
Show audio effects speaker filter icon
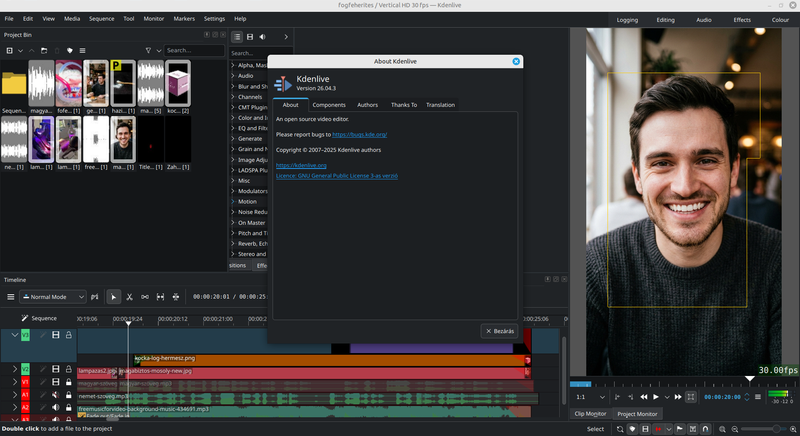(262, 37)
